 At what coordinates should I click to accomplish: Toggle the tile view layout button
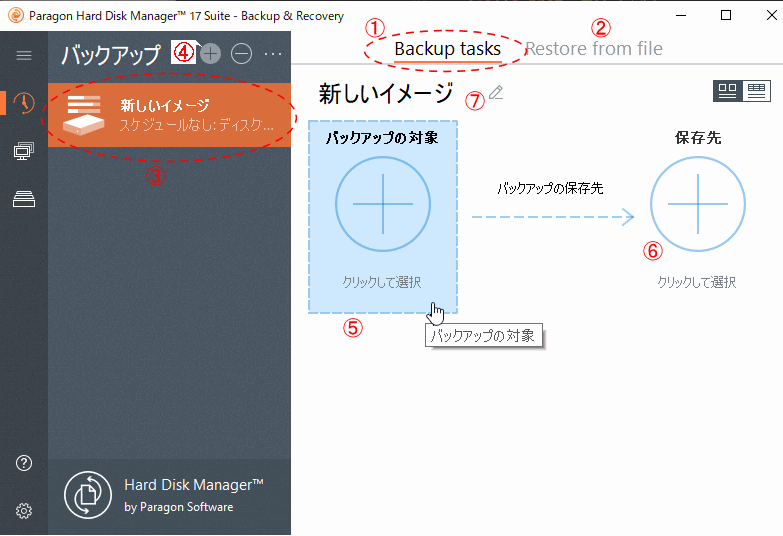(x=728, y=91)
